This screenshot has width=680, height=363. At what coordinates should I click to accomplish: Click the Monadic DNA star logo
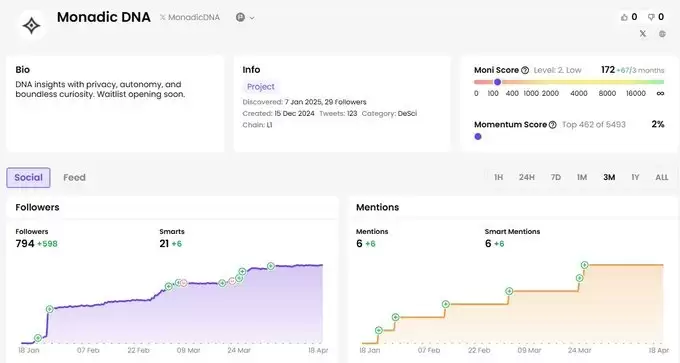[x=32, y=25]
